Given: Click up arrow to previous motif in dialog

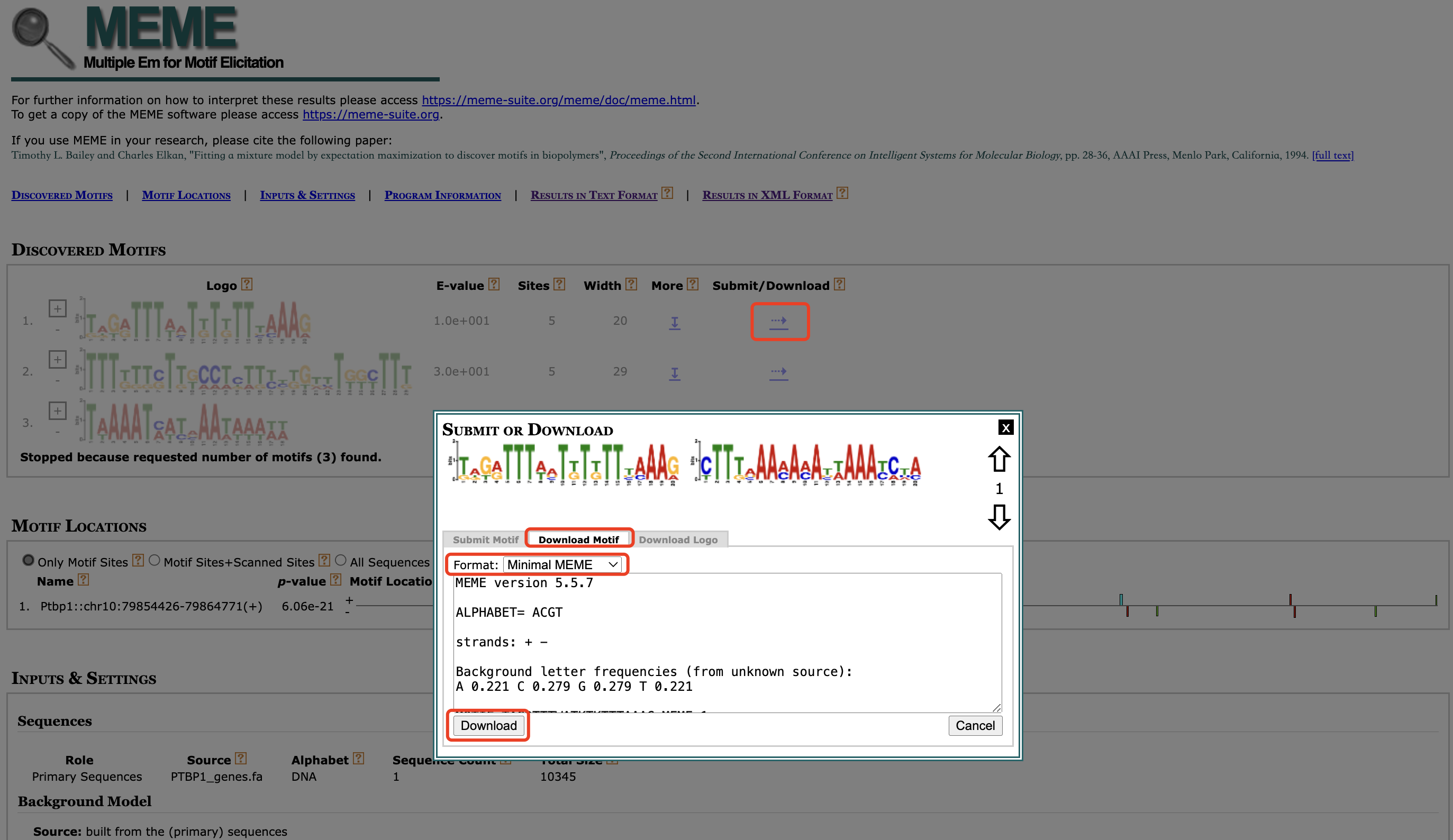Looking at the screenshot, I should pyautogui.click(x=998, y=460).
